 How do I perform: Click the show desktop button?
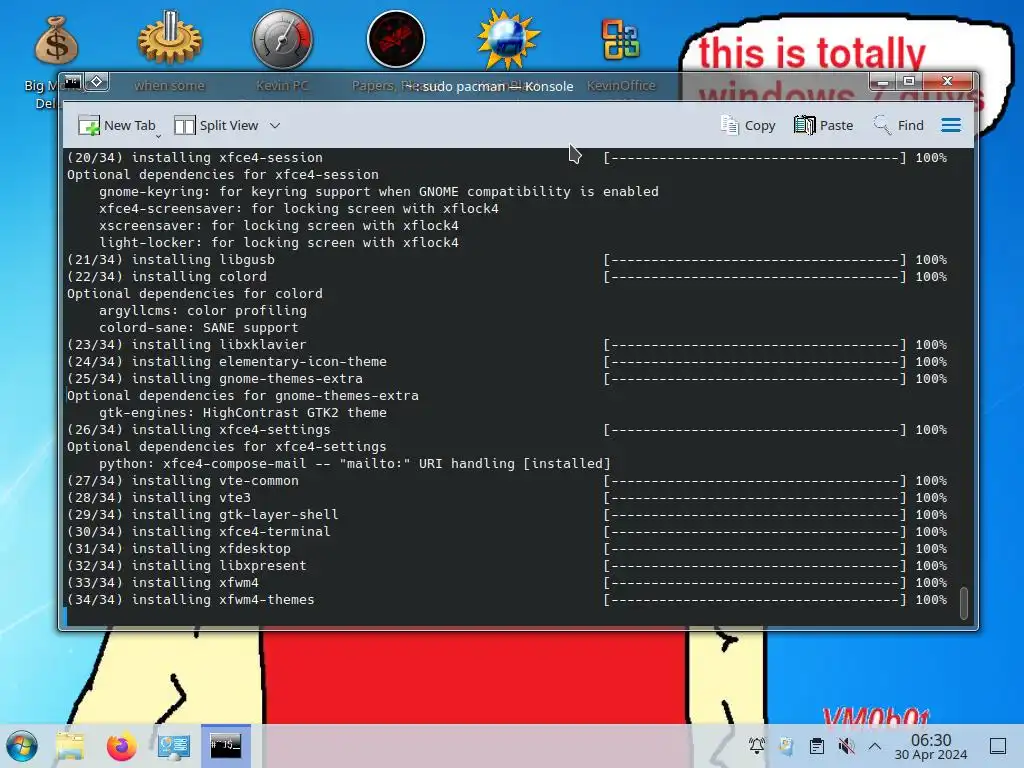[998, 746]
